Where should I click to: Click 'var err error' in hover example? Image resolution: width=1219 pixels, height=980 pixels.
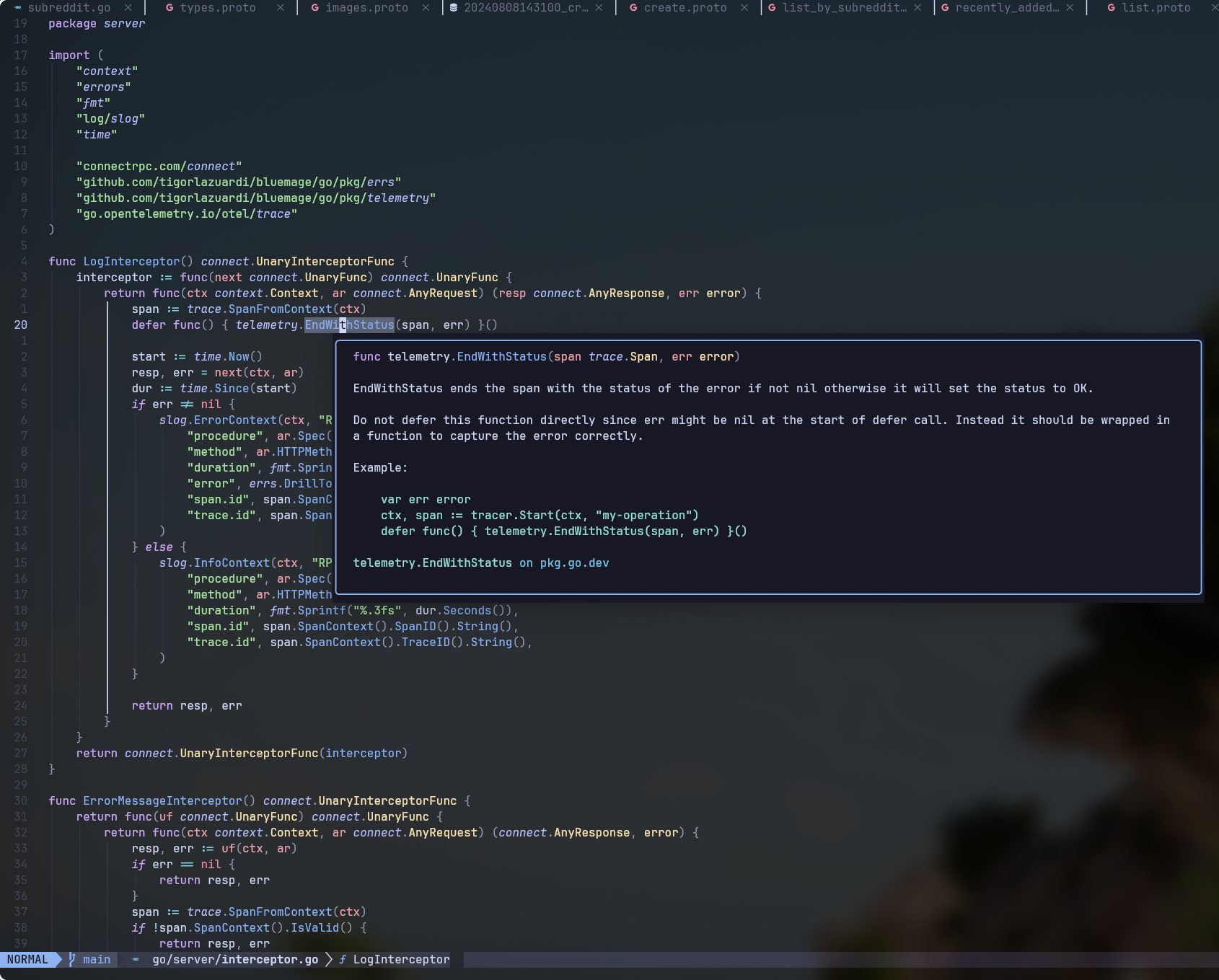coord(426,499)
